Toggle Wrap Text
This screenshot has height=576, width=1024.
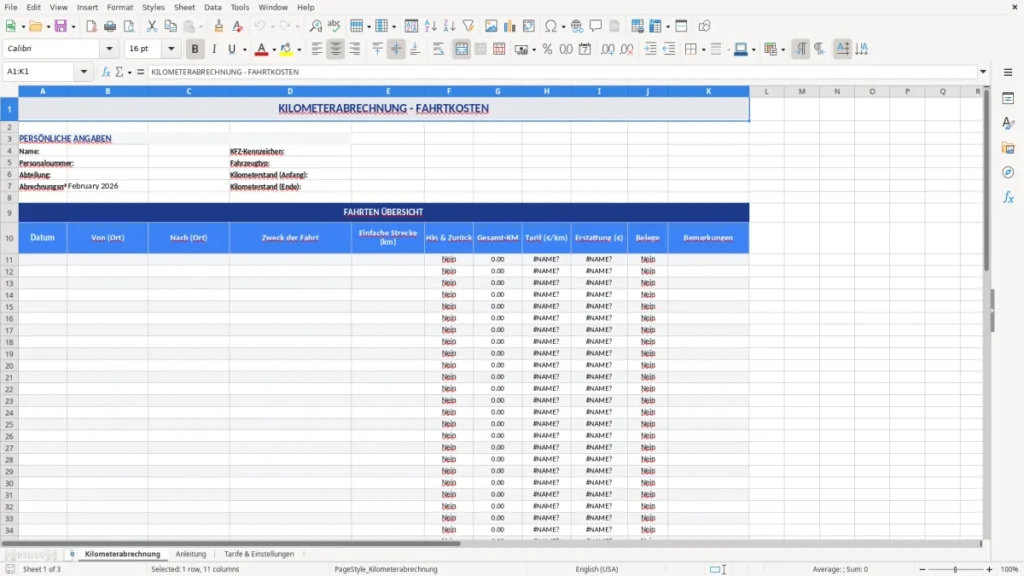coord(438,49)
